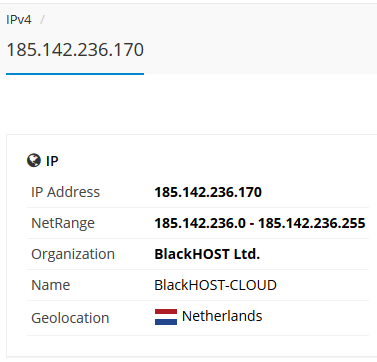Click the NetRange row label
This screenshot has width=377, height=362.
[63, 223]
